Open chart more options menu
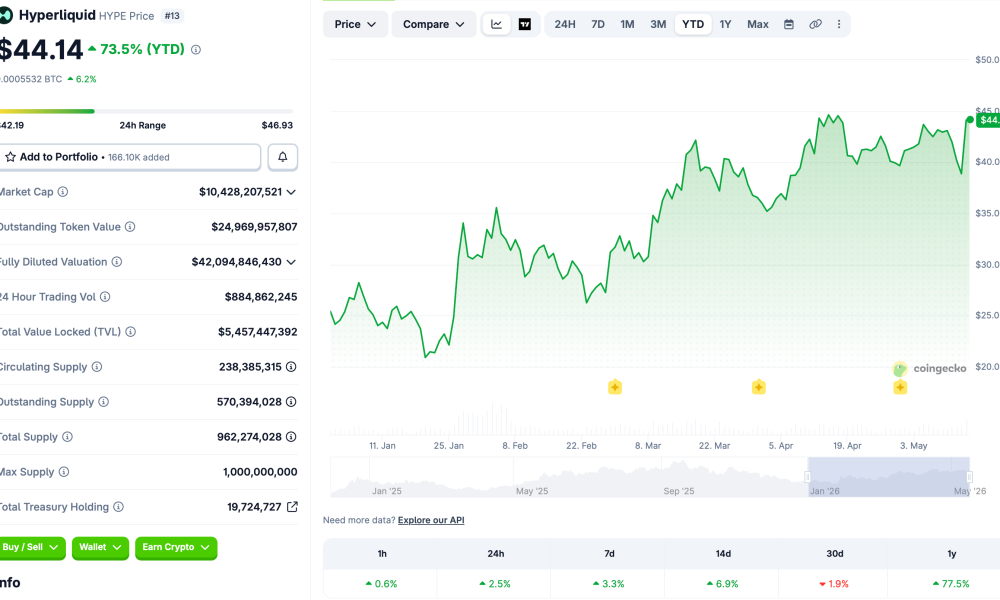Image resolution: width=1000 pixels, height=600 pixels. (x=839, y=24)
